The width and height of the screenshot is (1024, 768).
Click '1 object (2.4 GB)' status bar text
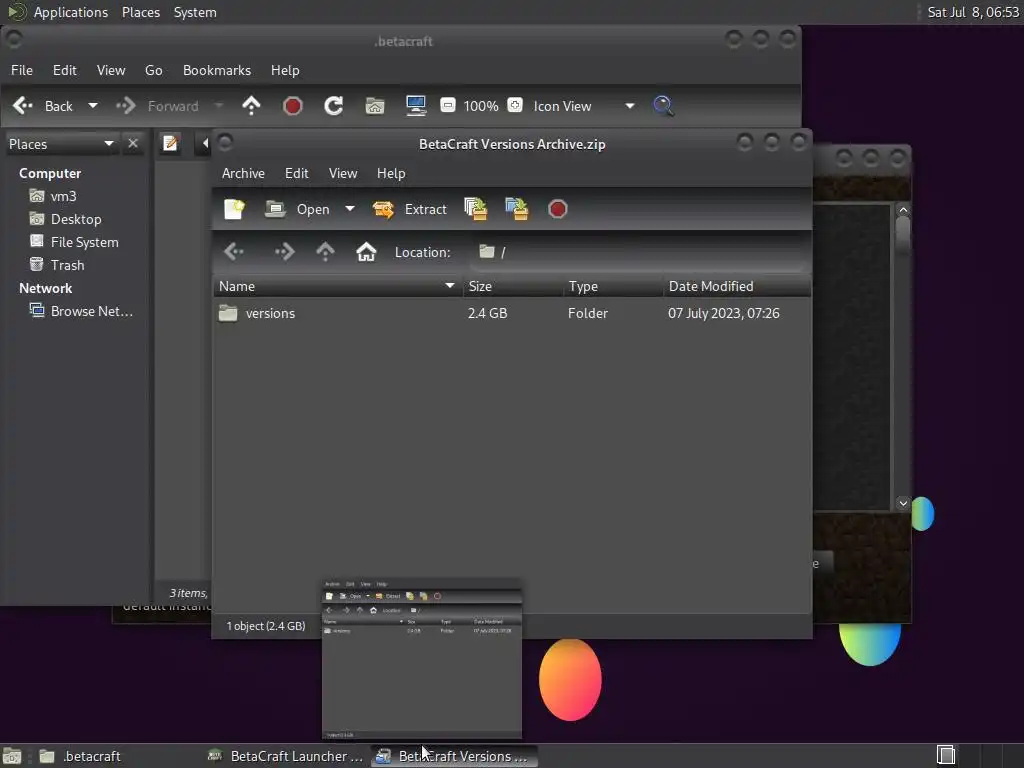click(x=266, y=626)
